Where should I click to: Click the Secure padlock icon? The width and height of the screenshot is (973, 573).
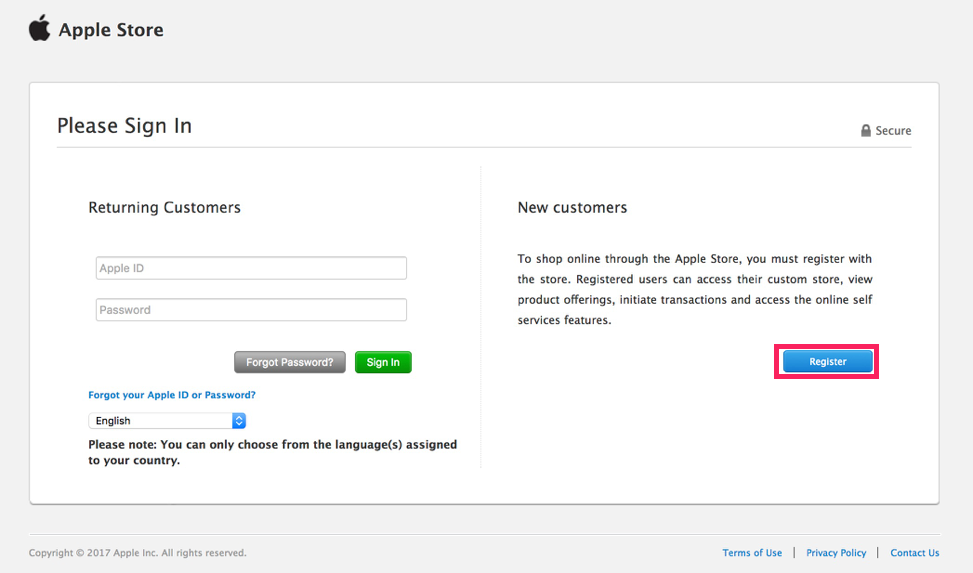[x=866, y=131]
